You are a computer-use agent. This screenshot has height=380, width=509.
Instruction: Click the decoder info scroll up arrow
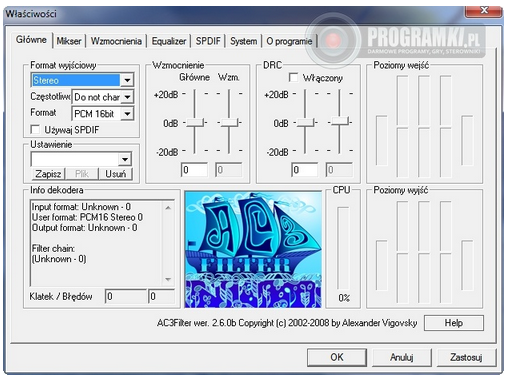[x=168, y=208]
